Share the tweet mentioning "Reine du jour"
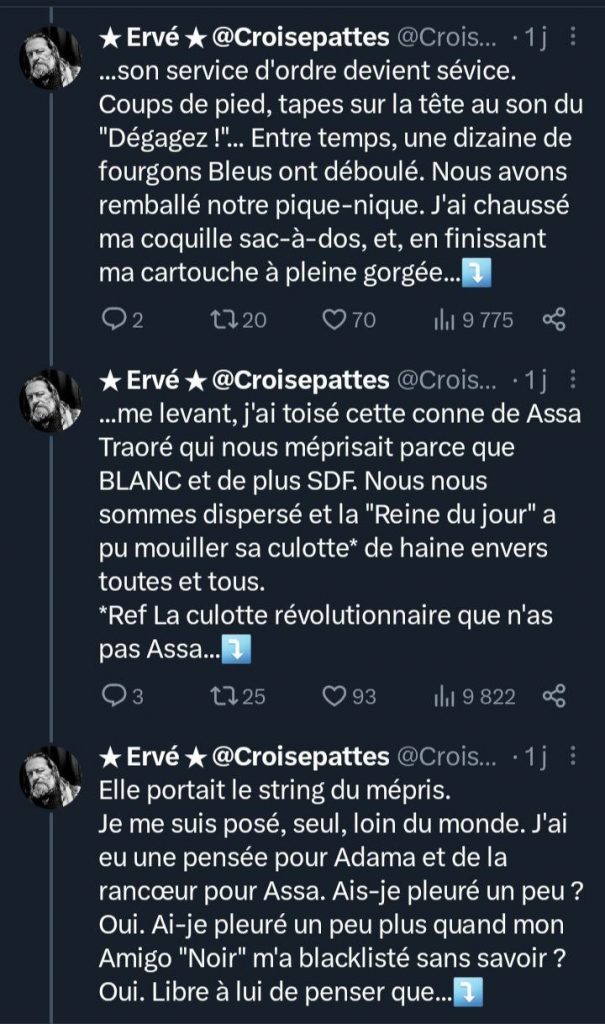 pos(554,696)
